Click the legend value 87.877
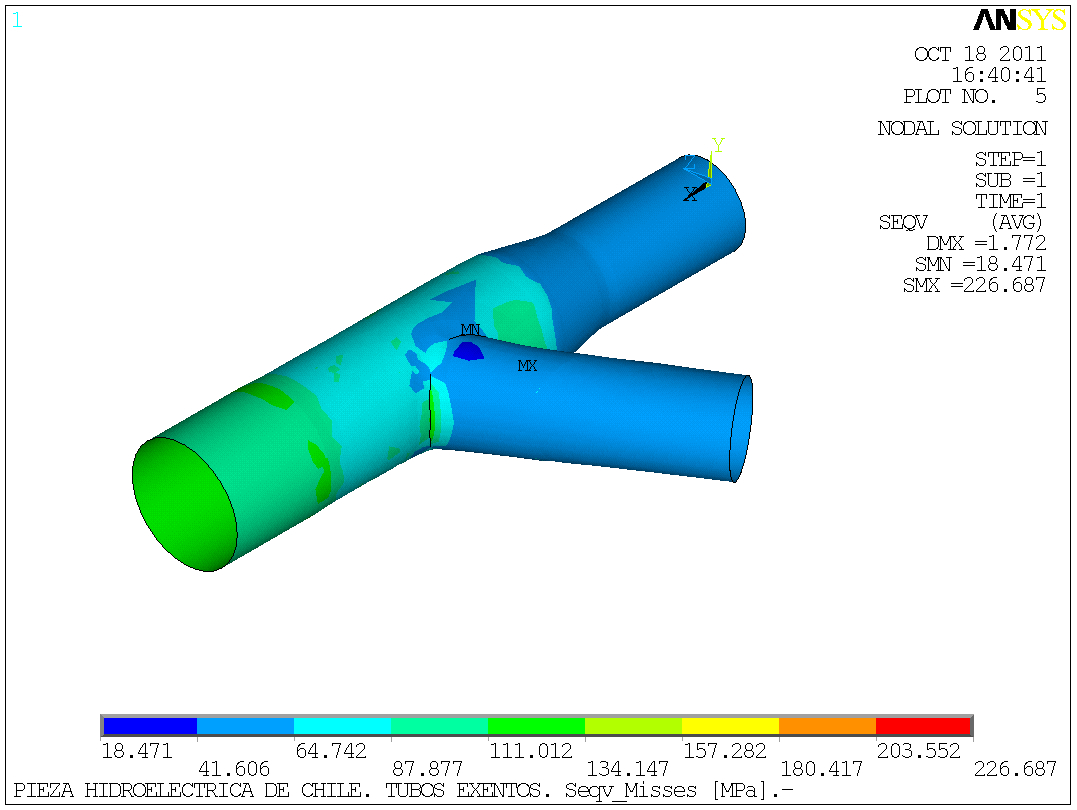This screenshot has width=1077, height=810. (x=427, y=769)
